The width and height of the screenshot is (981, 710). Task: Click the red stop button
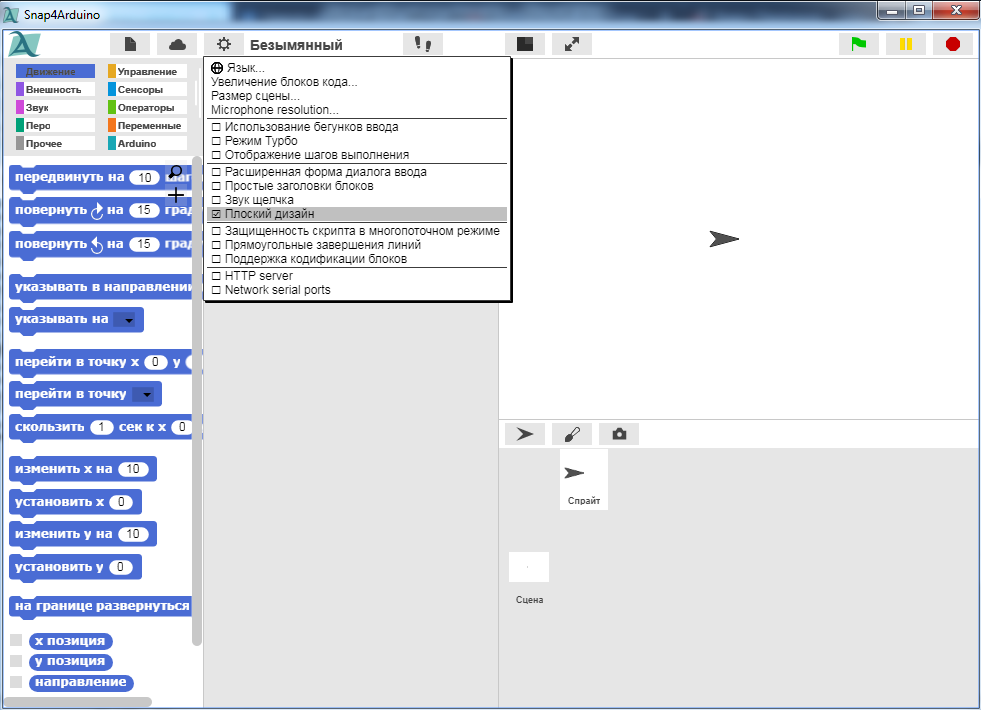pos(952,44)
